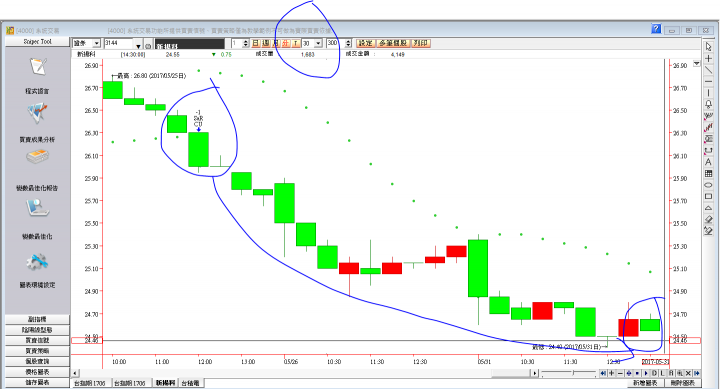Viewport: 720px width, 389px height.
Task: Click the bar count 300 input field
Action: [x=335, y=43]
